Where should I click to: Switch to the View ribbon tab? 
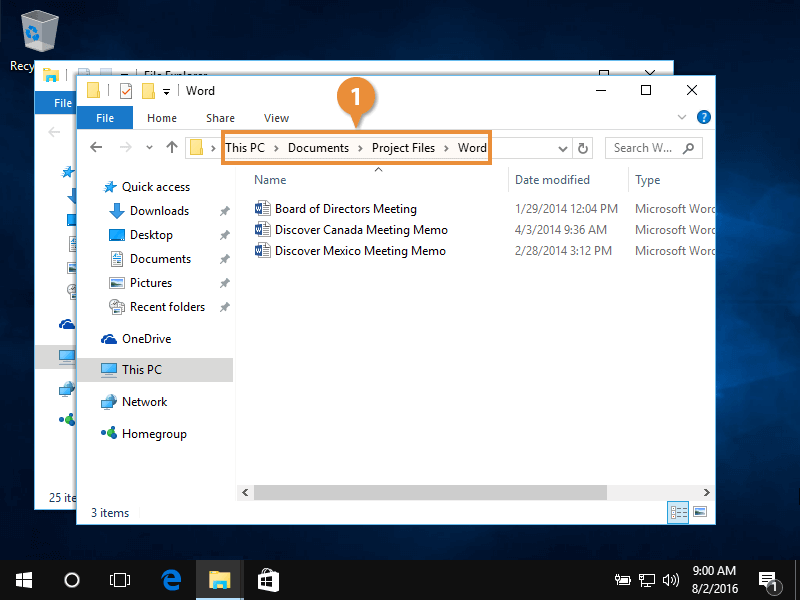(x=276, y=117)
